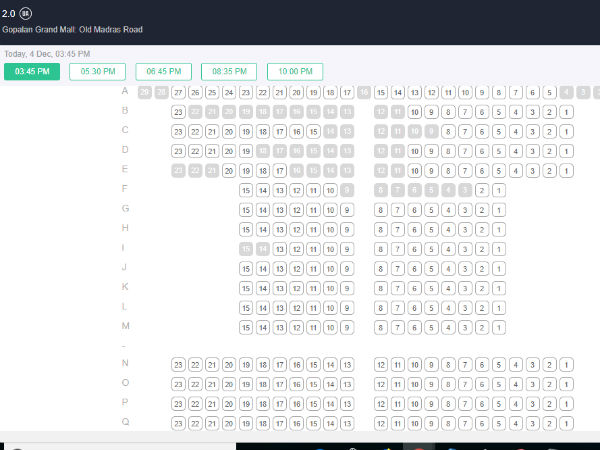
Task: Choose seat 4 in row M
Action: (x=448, y=327)
